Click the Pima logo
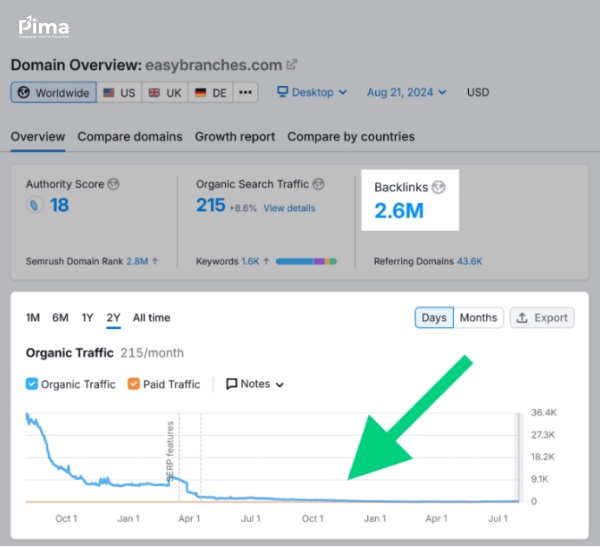 44,26
